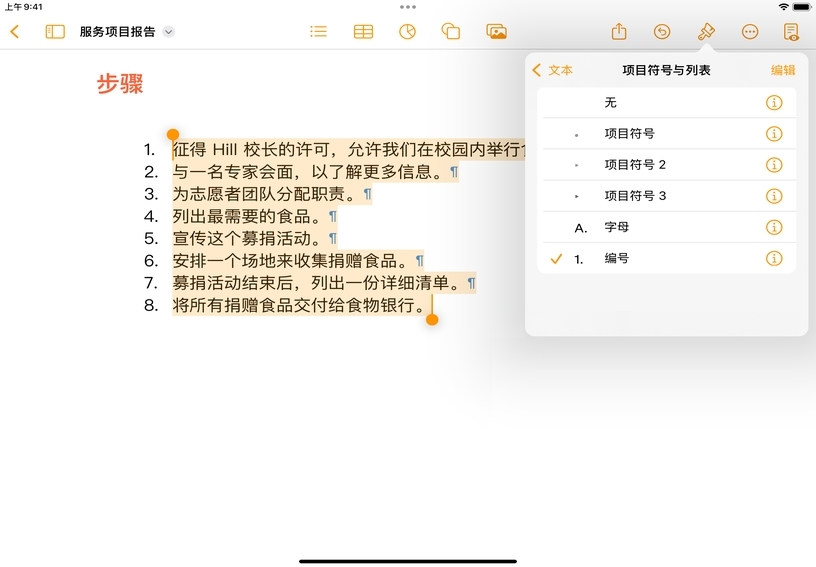Tap the back chevron to exit document
The image size is (816, 567).
[x=14, y=31]
